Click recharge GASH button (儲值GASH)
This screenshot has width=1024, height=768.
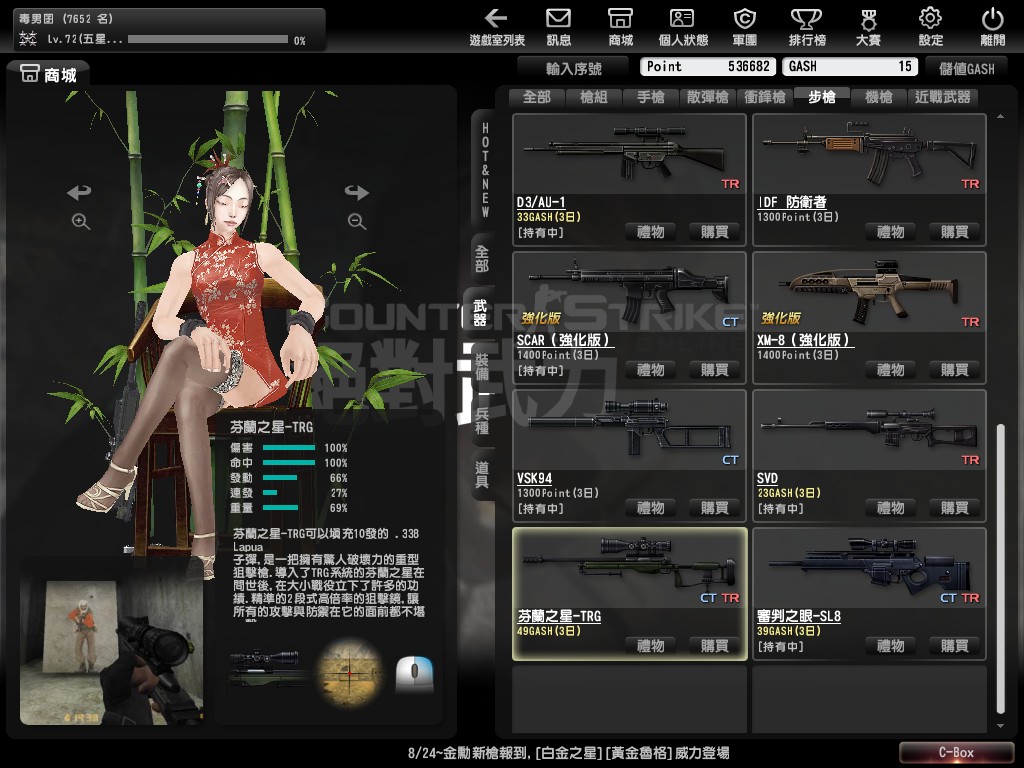click(x=967, y=68)
